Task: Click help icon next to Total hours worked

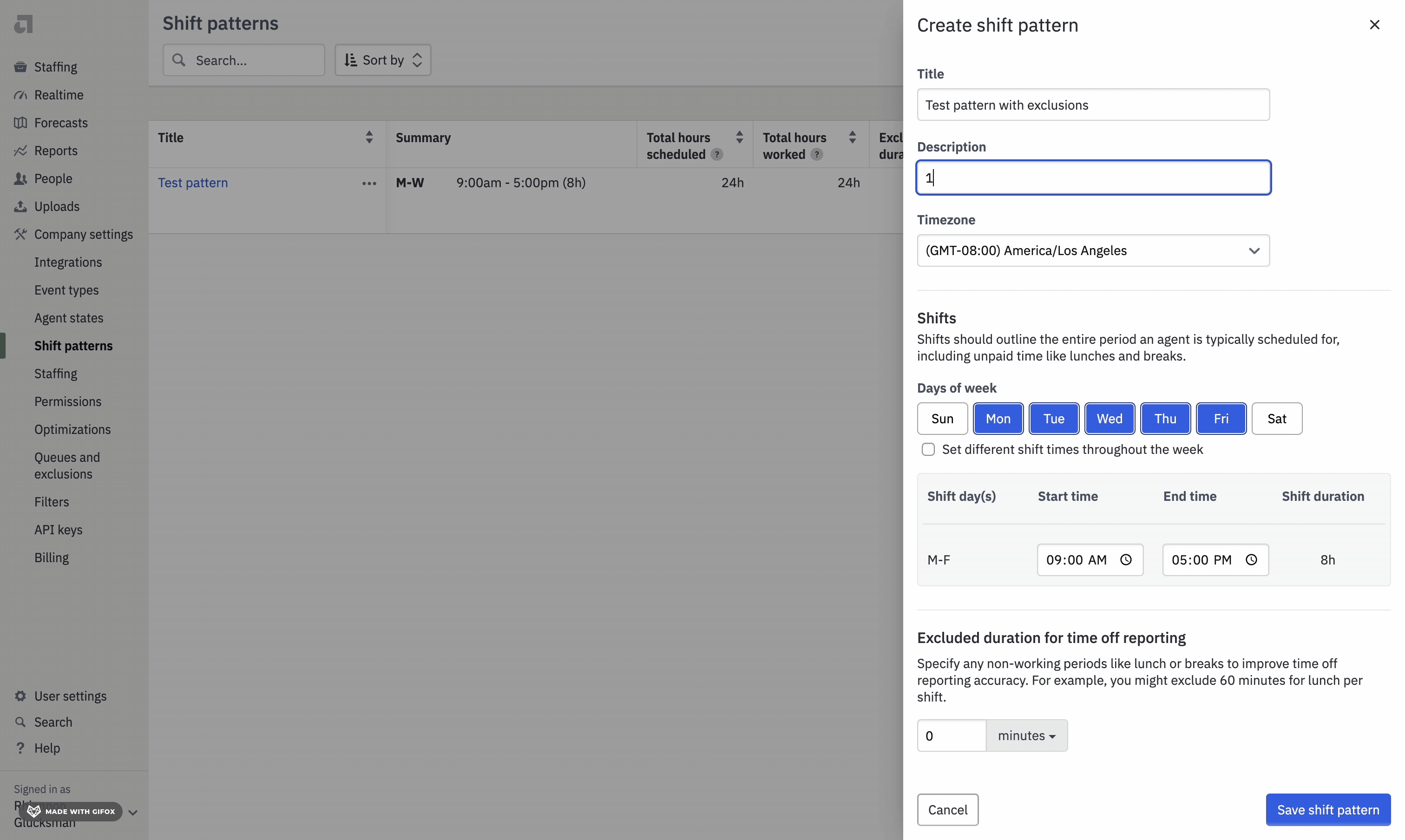Action: click(x=816, y=154)
